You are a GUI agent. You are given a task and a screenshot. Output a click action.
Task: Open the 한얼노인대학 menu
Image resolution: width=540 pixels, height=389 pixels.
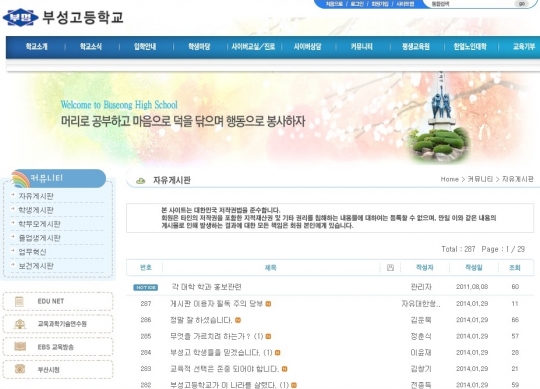click(470, 46)
